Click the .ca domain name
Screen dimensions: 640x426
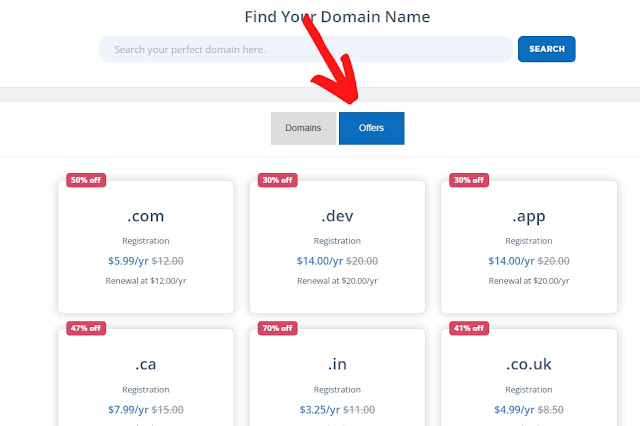[146, 364]
